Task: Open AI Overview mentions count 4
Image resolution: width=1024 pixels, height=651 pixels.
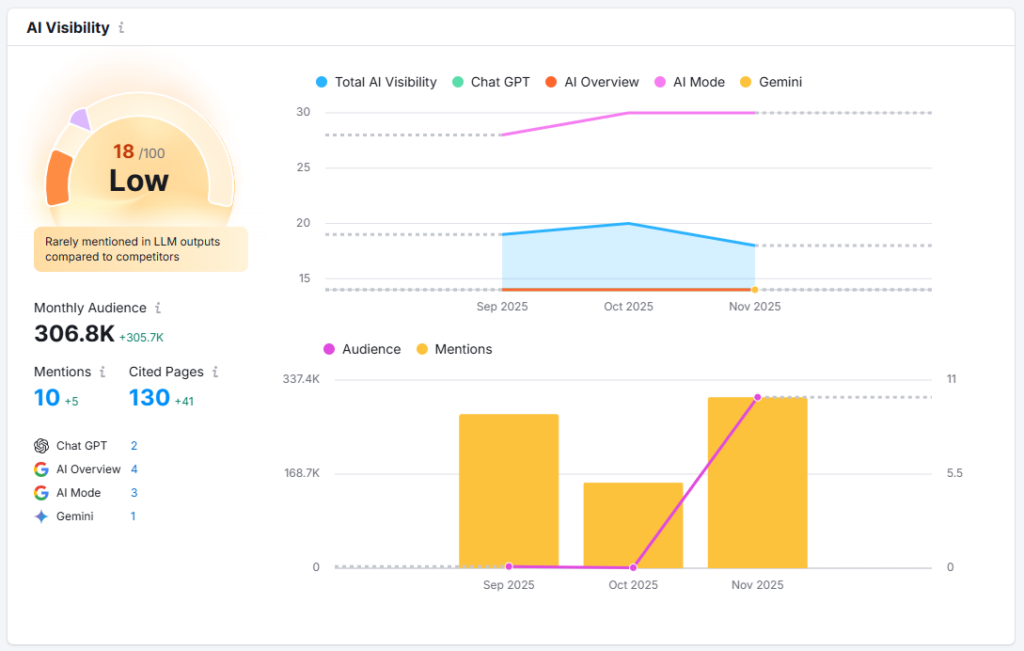Action: point(134,469)
